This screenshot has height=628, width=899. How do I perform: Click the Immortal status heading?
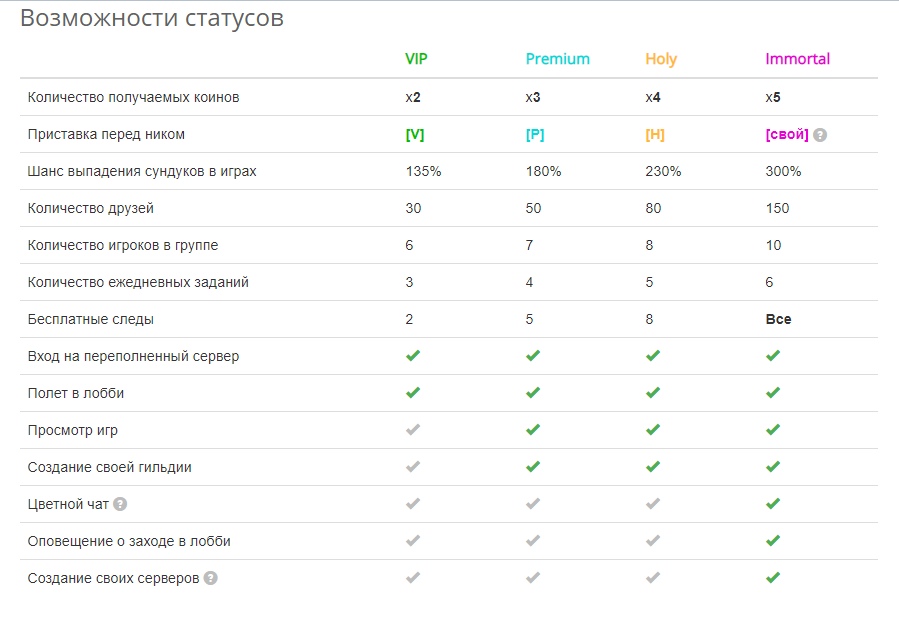point(798,59)
